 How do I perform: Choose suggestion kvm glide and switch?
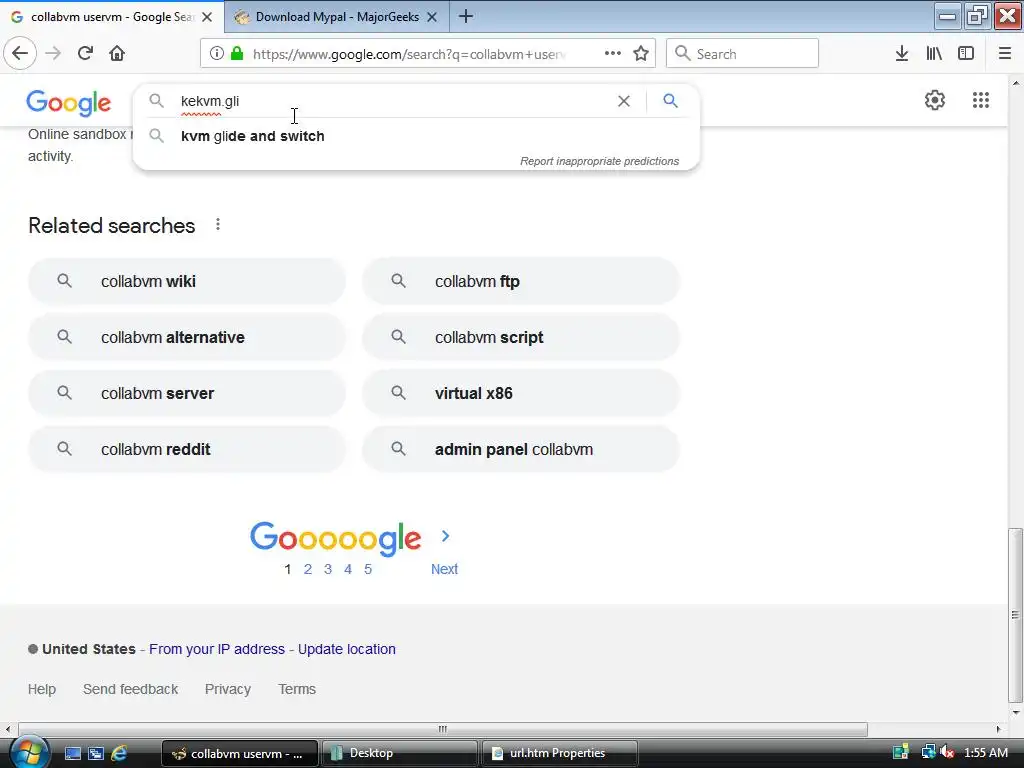click(416, 136)
